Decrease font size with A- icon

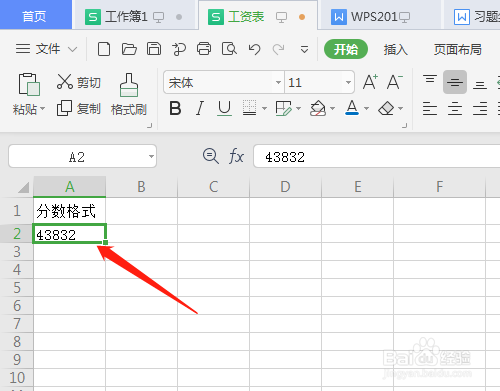395,82
